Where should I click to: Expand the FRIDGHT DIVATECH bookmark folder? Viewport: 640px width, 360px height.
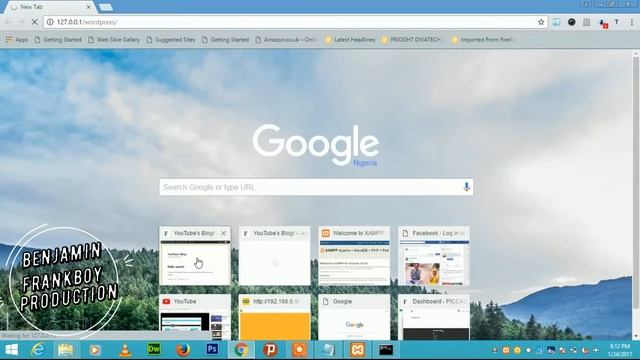tap(413, 40)
